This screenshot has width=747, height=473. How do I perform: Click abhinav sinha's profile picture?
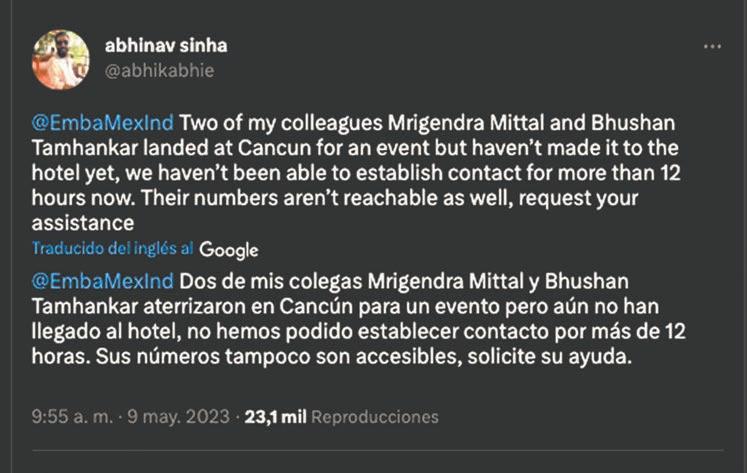pyautogui.click(x=61, y=59)
